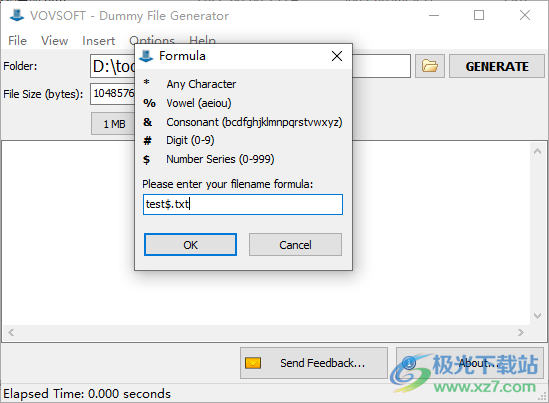Close the Dummy File Generator window
549x403 pixels.
(x=525, y=15)
